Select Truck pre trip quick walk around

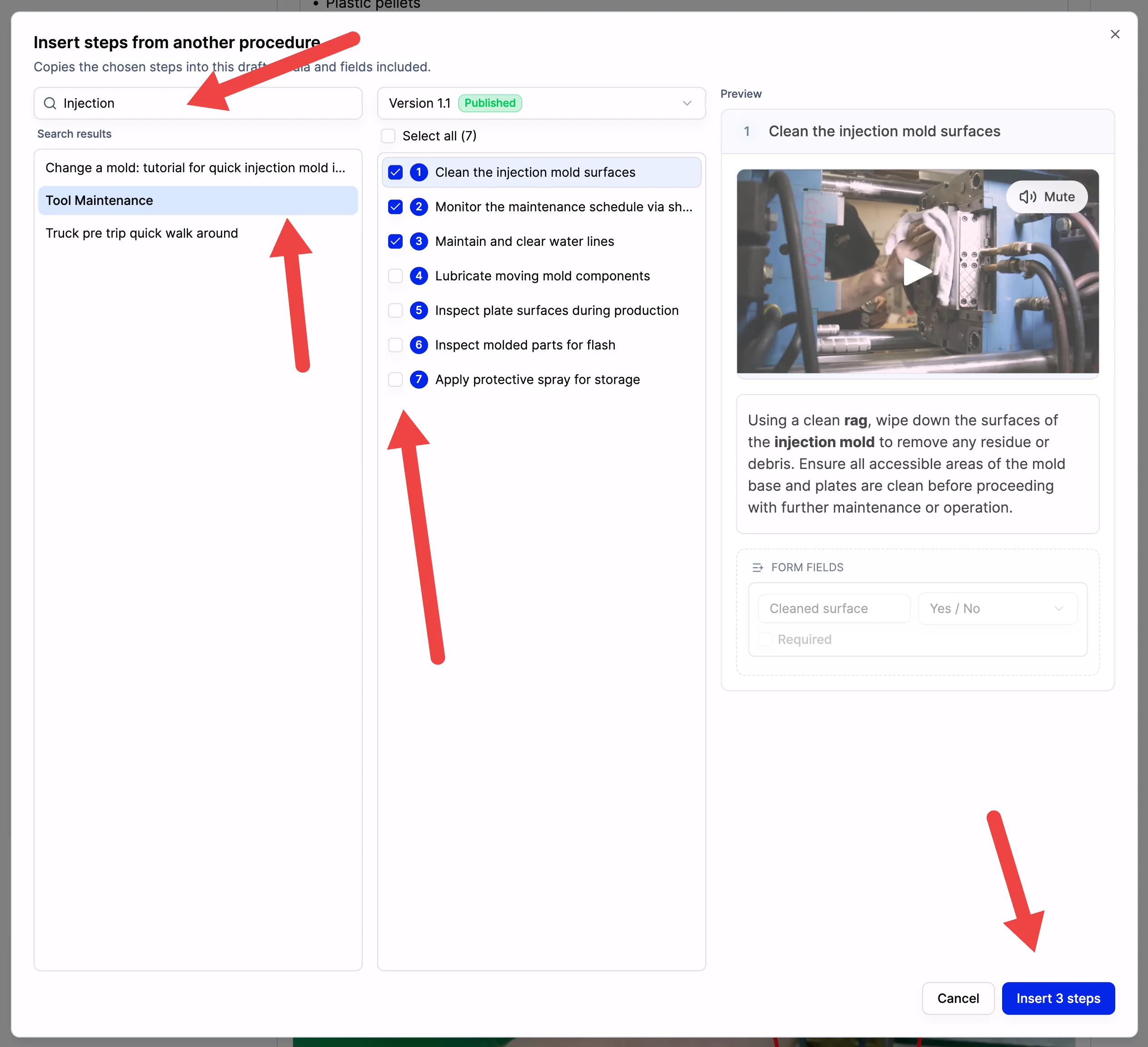pyautogui.click(x=198, y=234)
